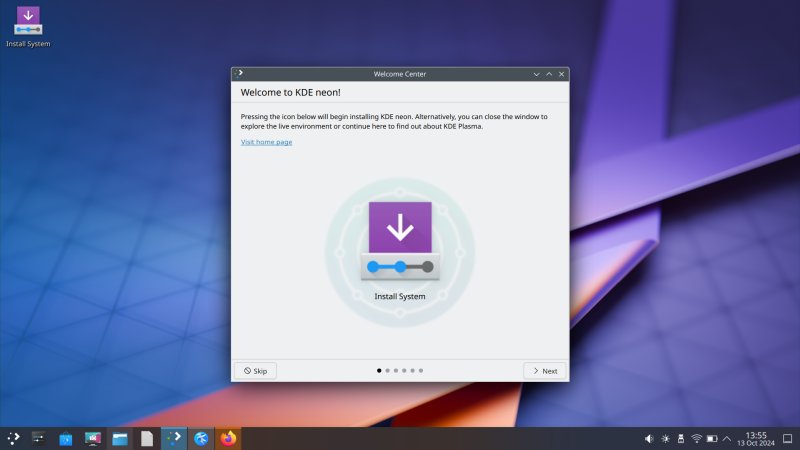800x450 pixels.
Task: Minimize the Welcome Center window
Action: [x=536, y=74]
